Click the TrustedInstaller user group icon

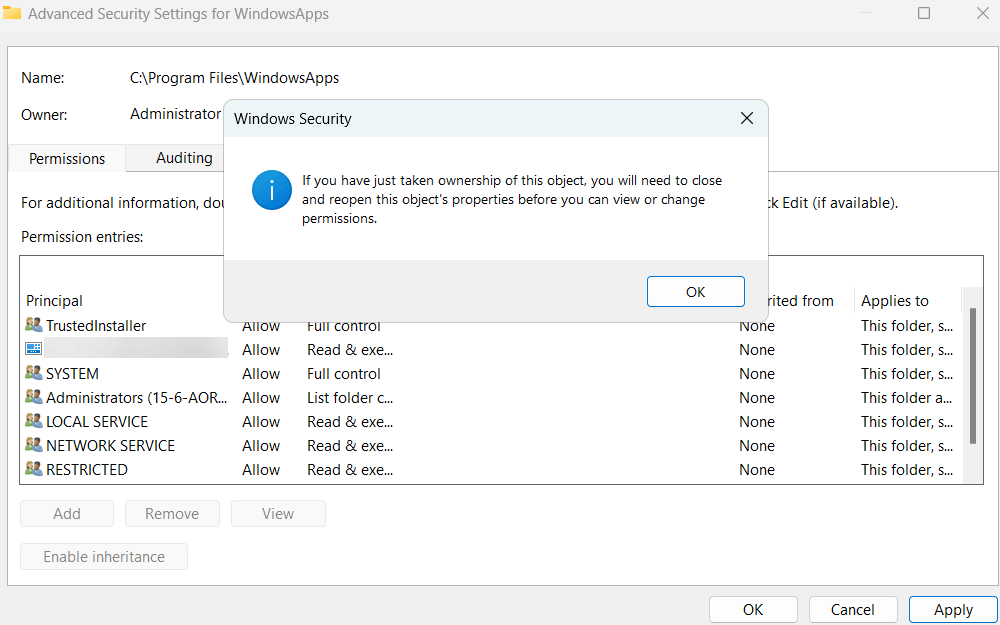34,325
